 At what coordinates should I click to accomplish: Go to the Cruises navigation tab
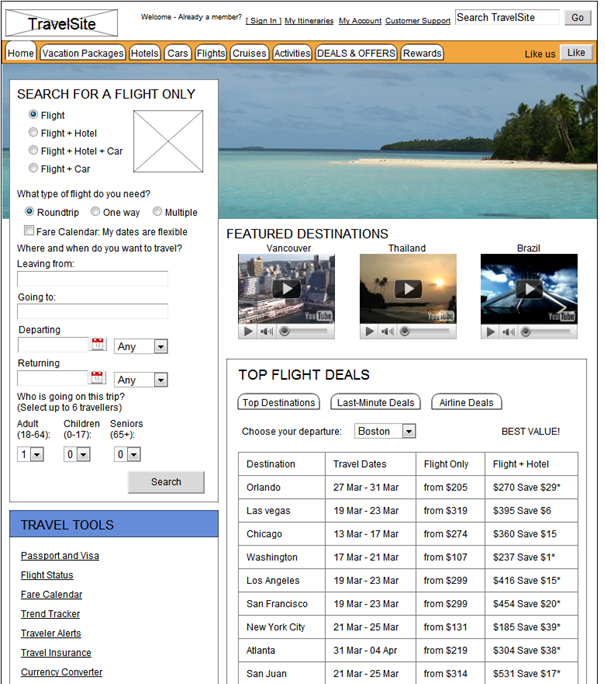[x=249, y=53]
